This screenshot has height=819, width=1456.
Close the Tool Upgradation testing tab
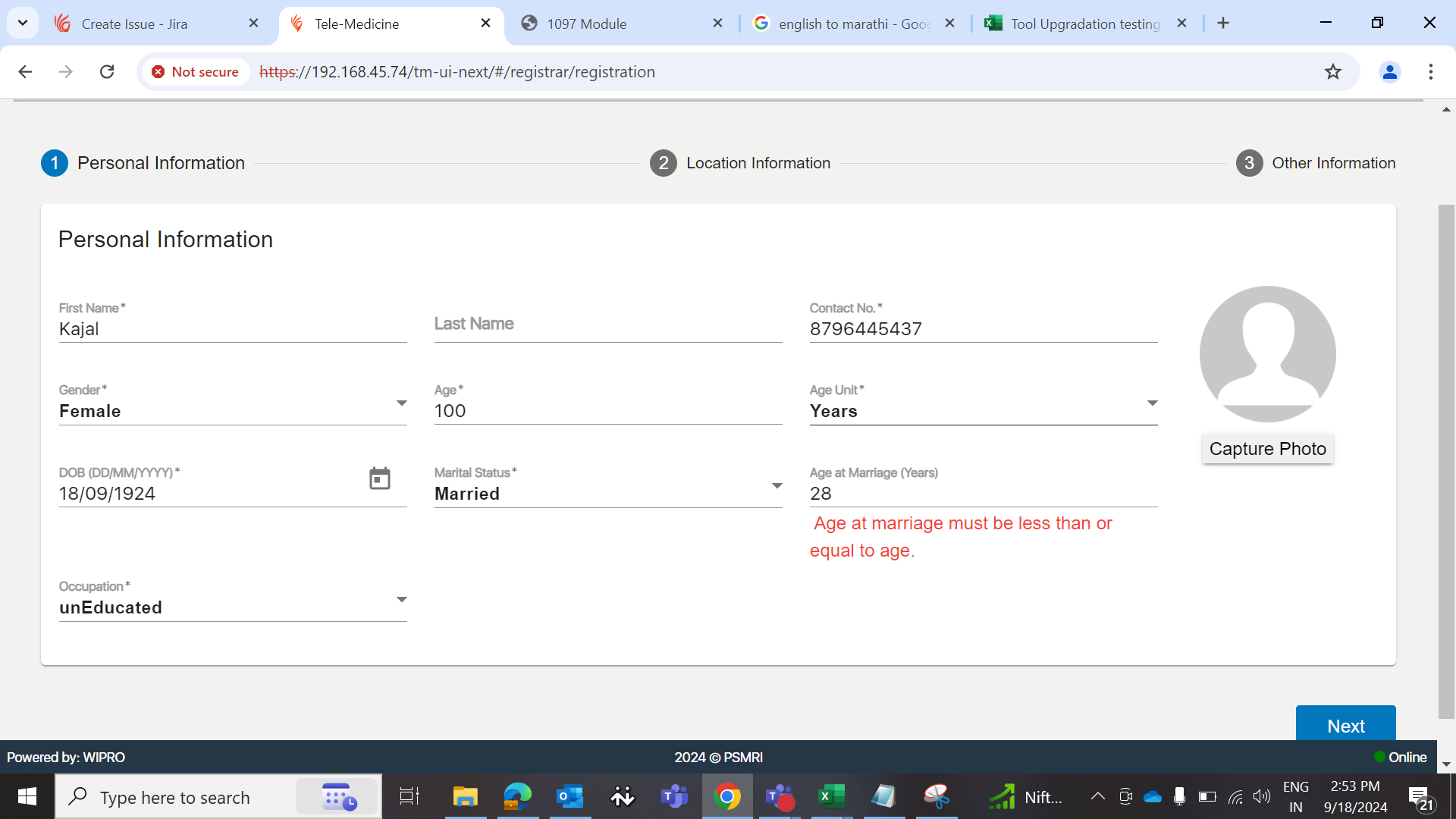click(1181, 23)
